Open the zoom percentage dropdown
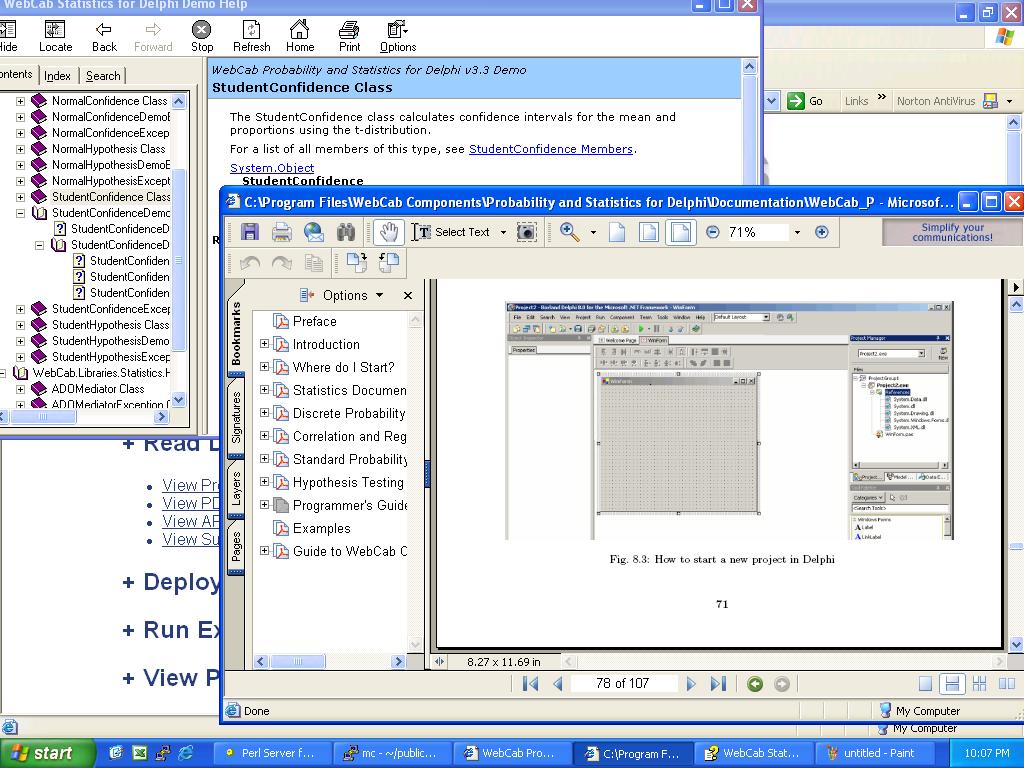This screenshot has height=768, width=1024. (797, 232)
